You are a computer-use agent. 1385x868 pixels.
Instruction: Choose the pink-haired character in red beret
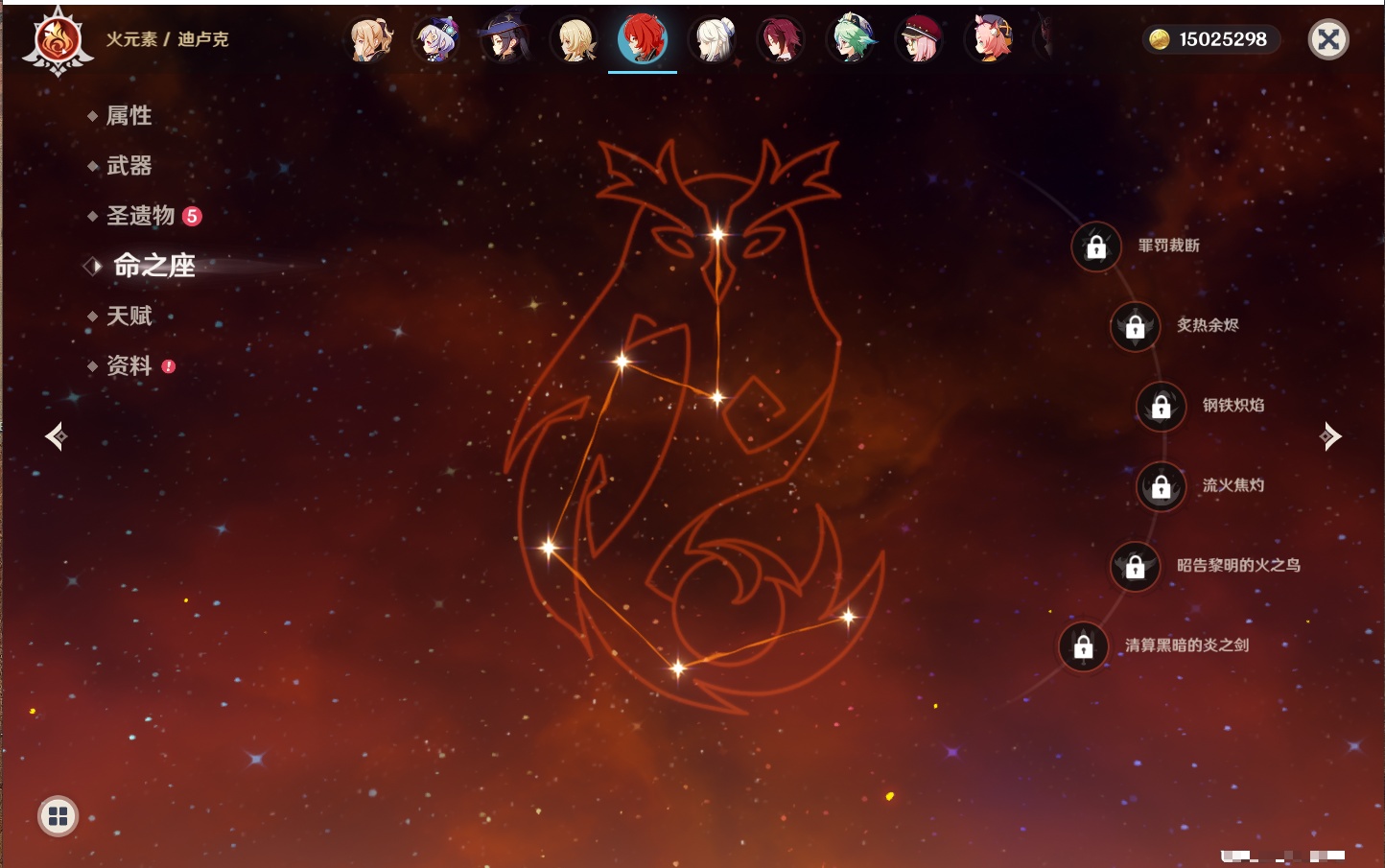tap(920, 39)
